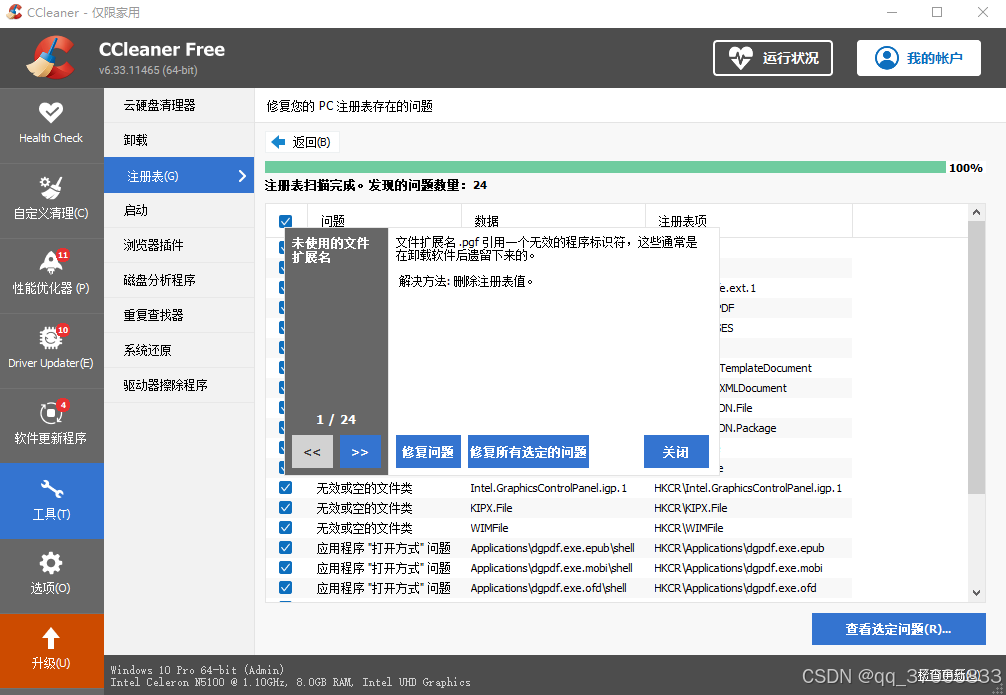Go to next issue with >> button

tap(360, 452)
